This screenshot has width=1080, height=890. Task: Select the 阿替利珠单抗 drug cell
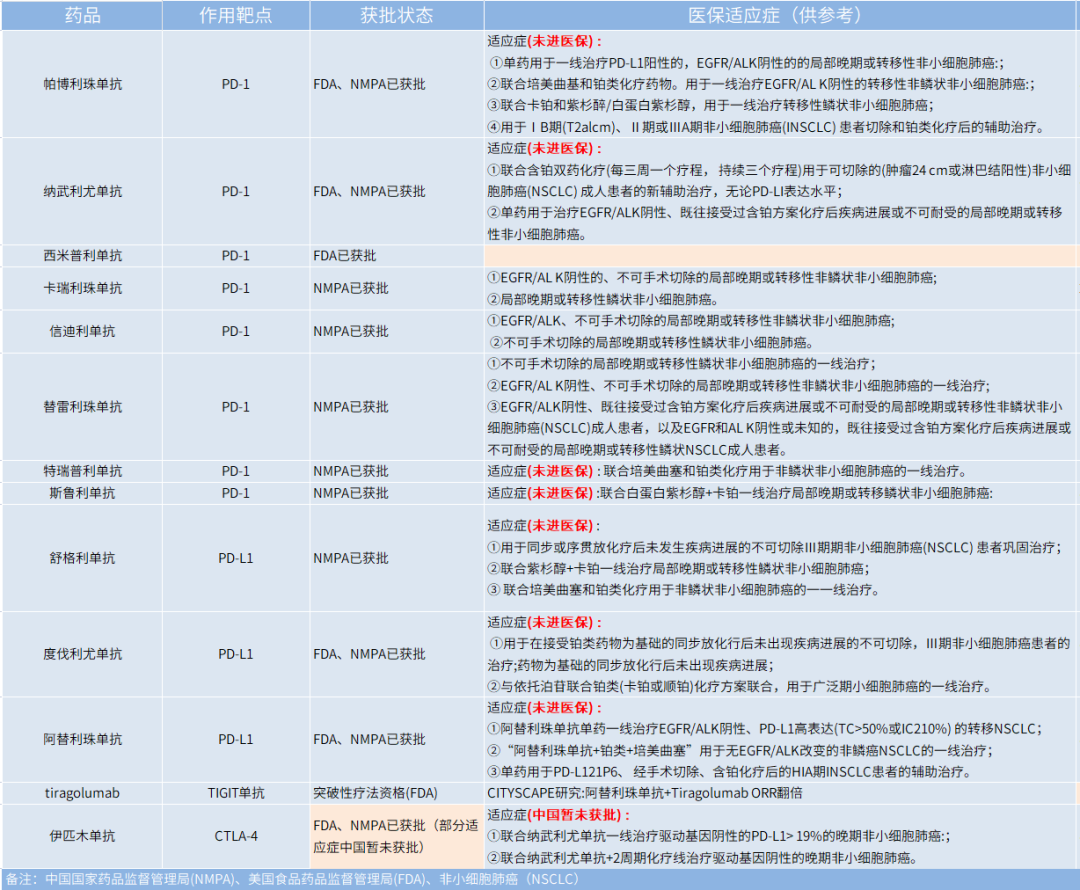click(82, 739)
